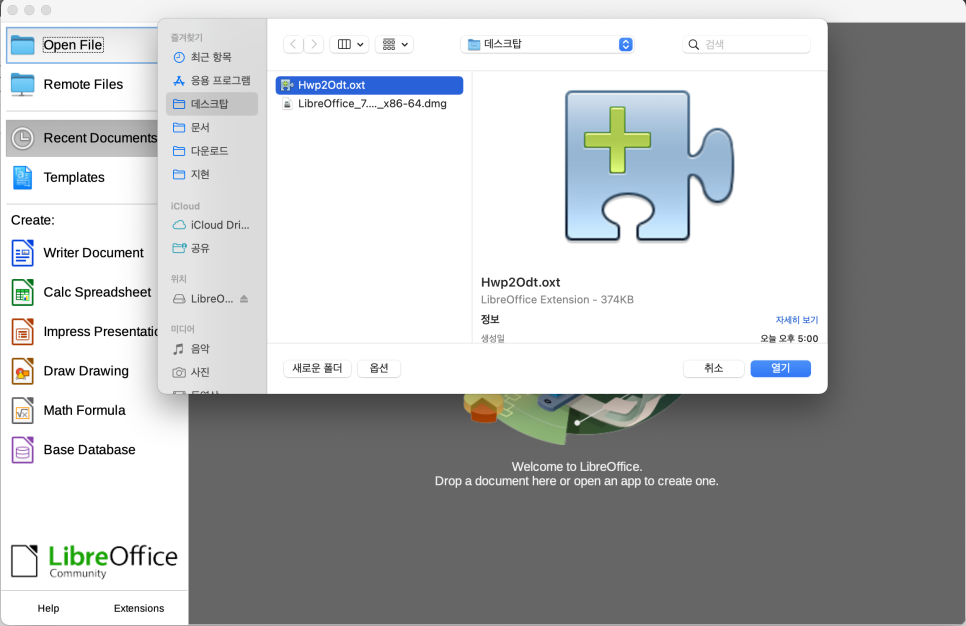Screen dimensions: 966x626
Task: Show Recent Documents list
Action: coord(83,138)
